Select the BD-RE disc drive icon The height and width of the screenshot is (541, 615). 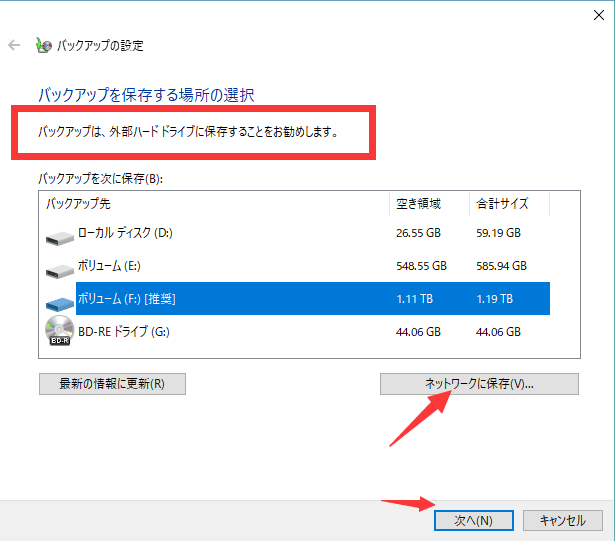[60, 330]
